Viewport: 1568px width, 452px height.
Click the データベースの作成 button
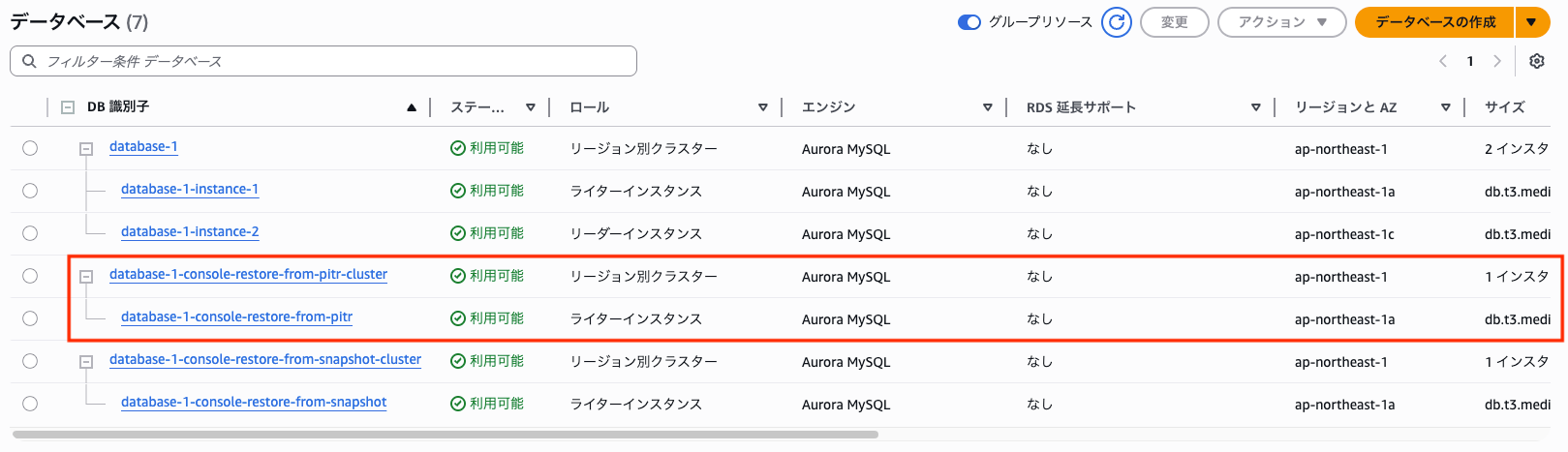1435,22
